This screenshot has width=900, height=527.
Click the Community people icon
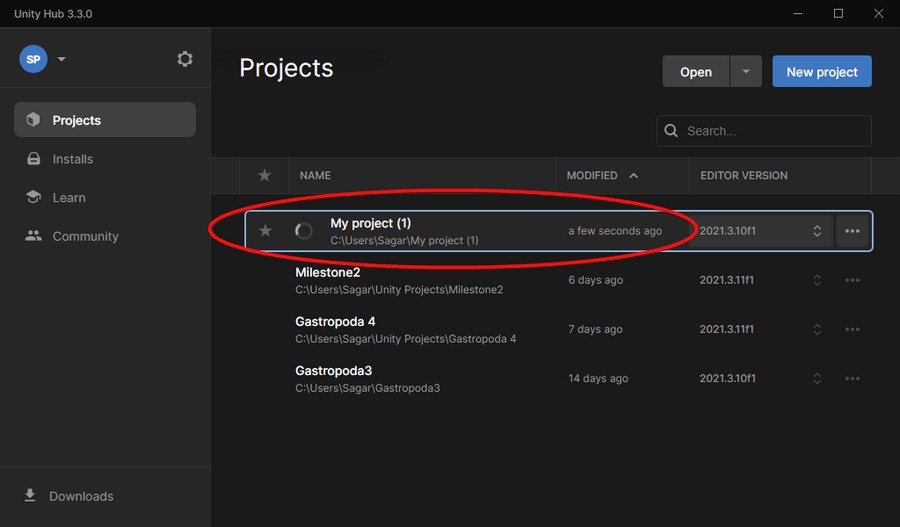pos(33,235)
